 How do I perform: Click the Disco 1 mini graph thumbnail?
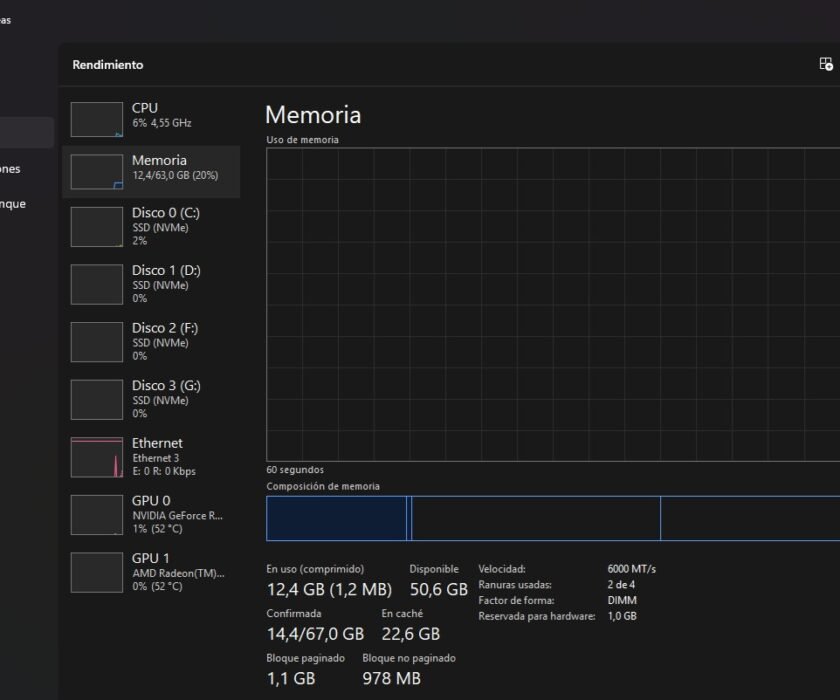[x=96, y=284]
